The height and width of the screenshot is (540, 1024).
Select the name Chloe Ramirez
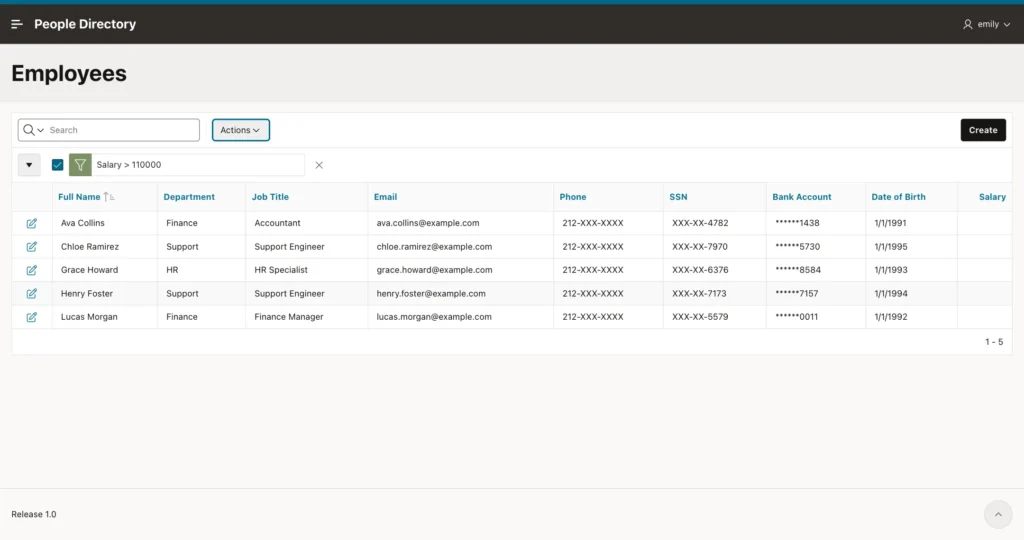point(89,246)
